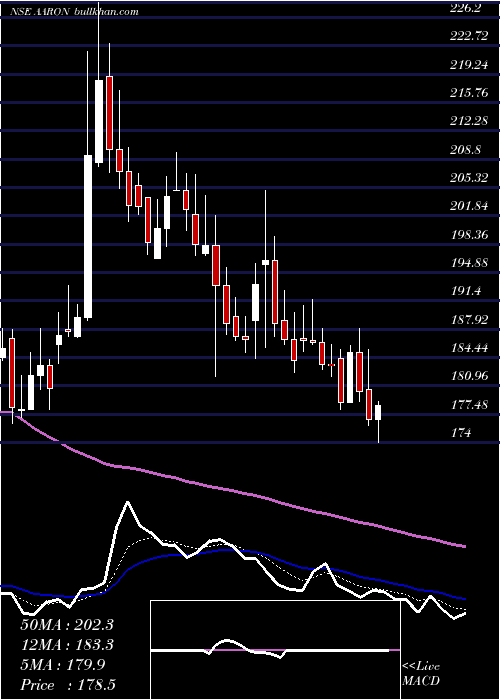The width and height of the screenshot is (500, 700).
Task: Click the NSE AARON bullkhan.com chart title
Action: point(74,12)
